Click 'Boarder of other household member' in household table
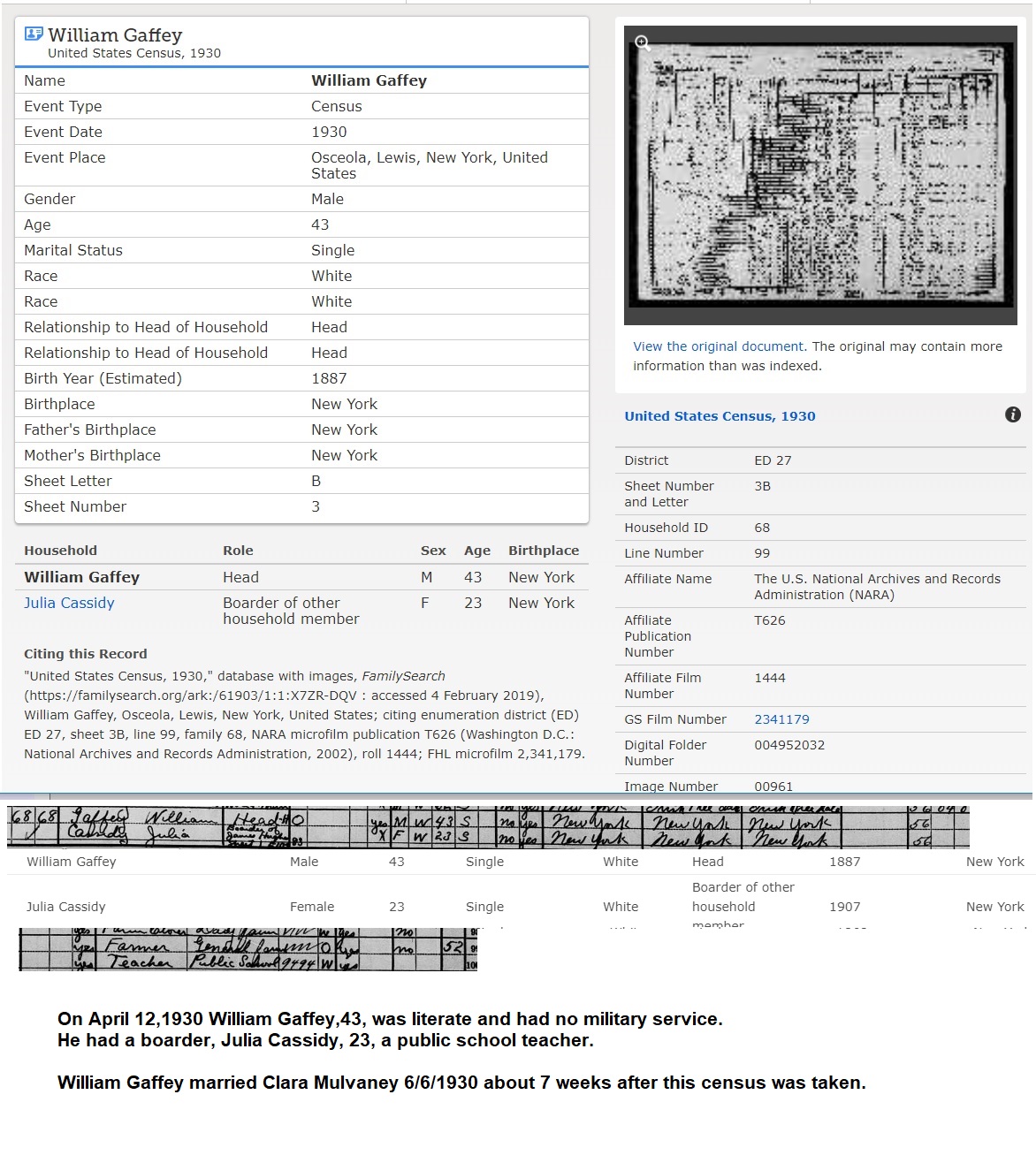 click(291, 611)
